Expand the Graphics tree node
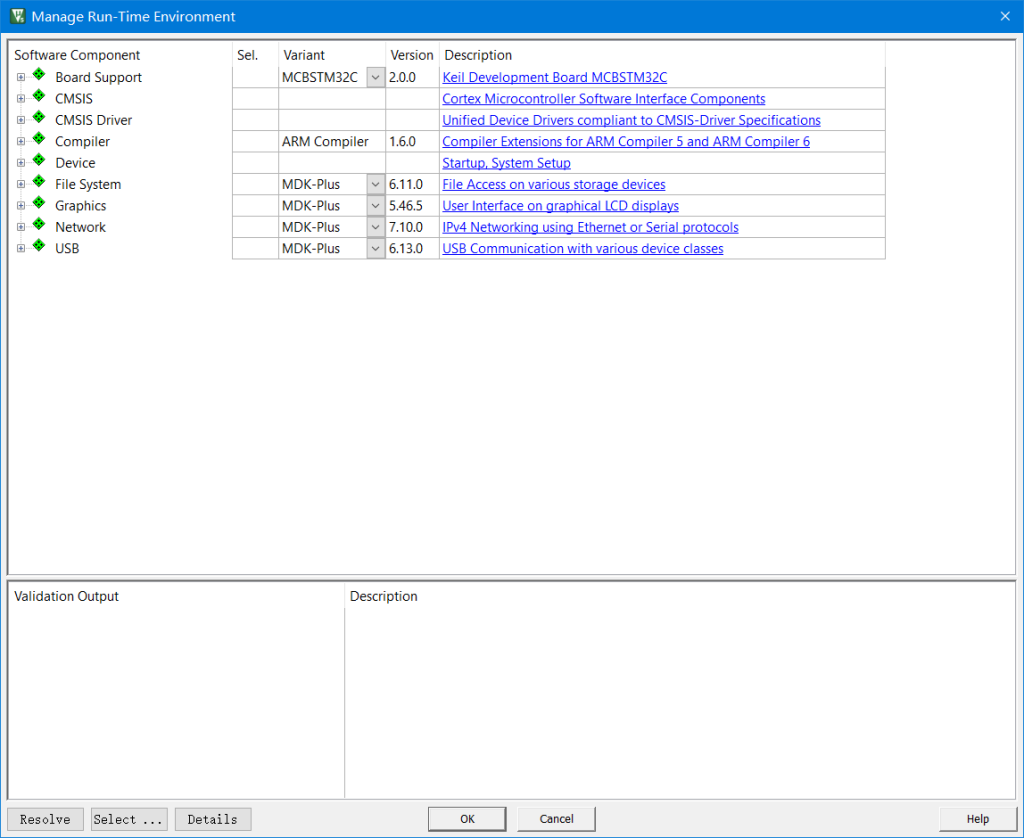Screen dimensions: 1024x838 point(21,206)
